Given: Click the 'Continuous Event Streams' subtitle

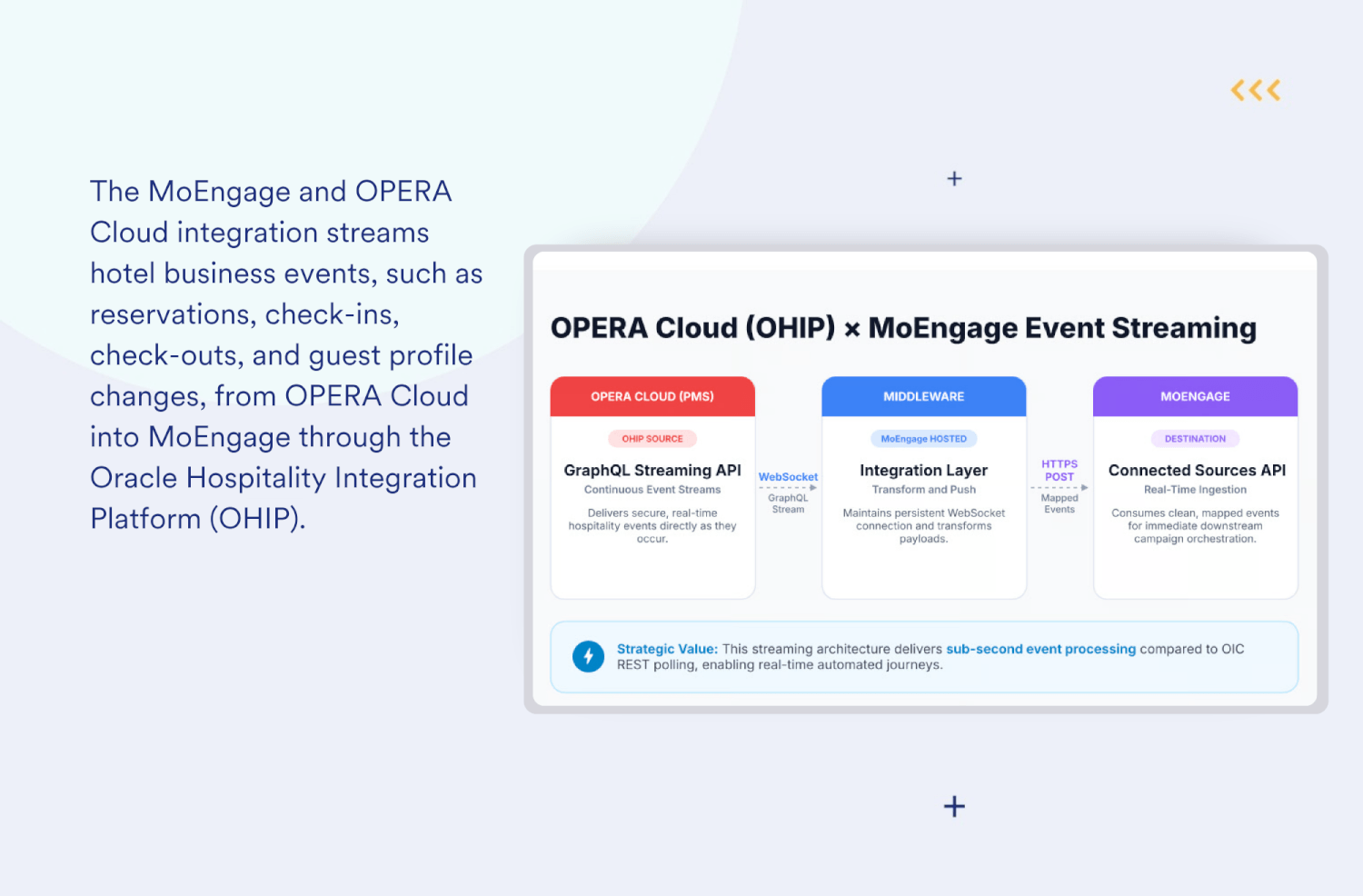Looking at the screenshot, I should (x=652, y=490).
